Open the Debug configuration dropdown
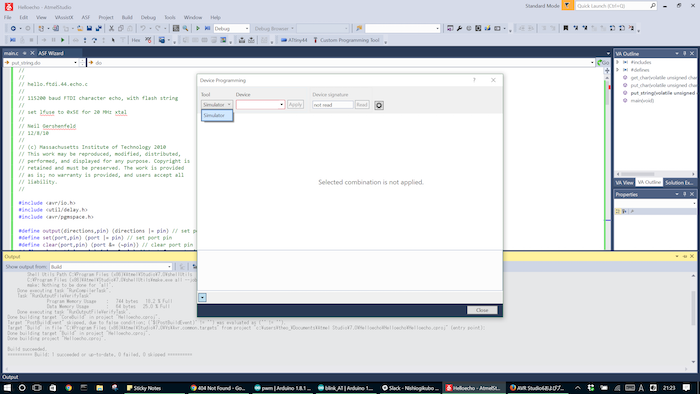Screen dimensions: 700x394 coord(231,29)
